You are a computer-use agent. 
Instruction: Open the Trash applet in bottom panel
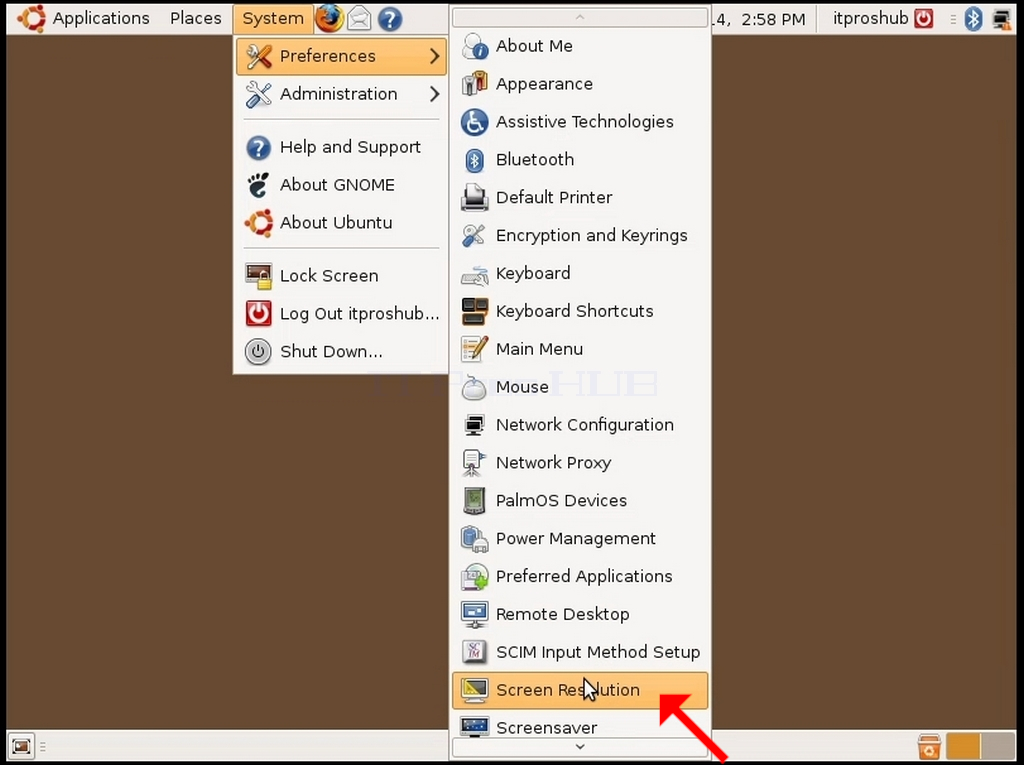click(x=929, y=746)
